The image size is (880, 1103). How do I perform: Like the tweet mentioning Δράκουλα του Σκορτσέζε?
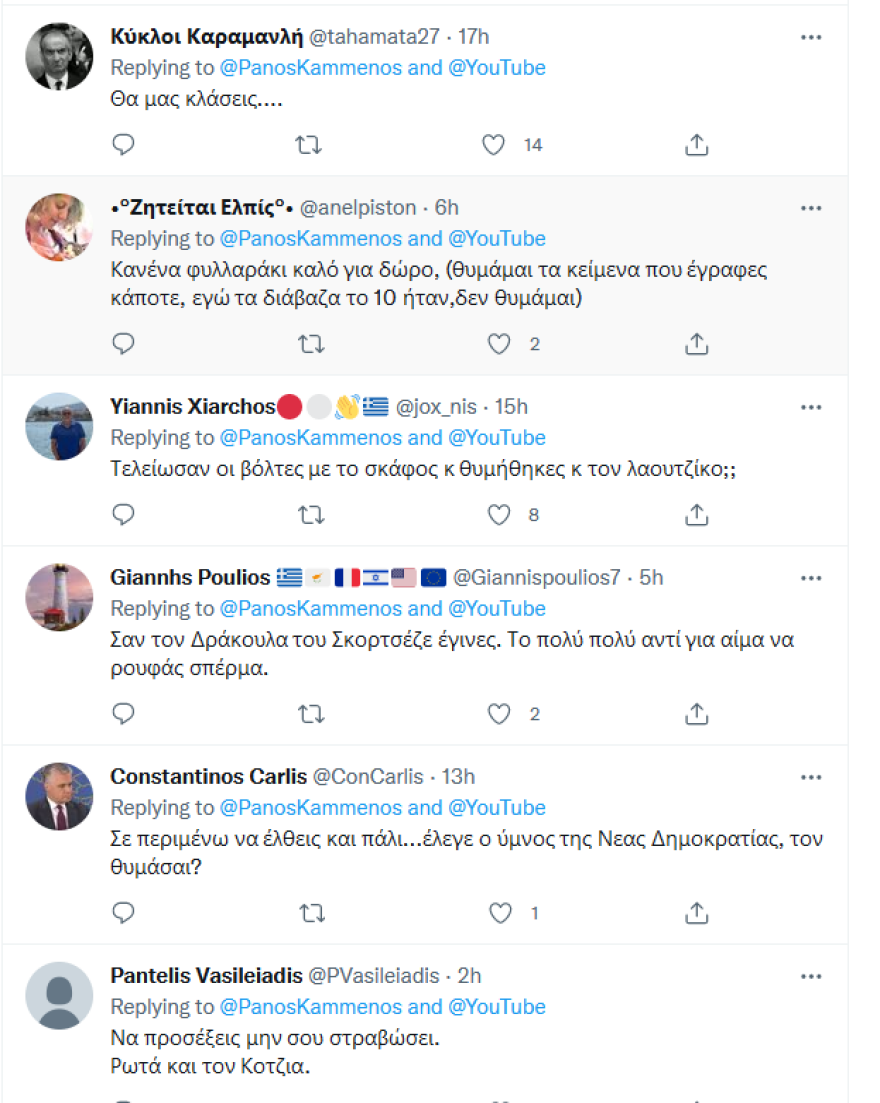pos(497,714)
